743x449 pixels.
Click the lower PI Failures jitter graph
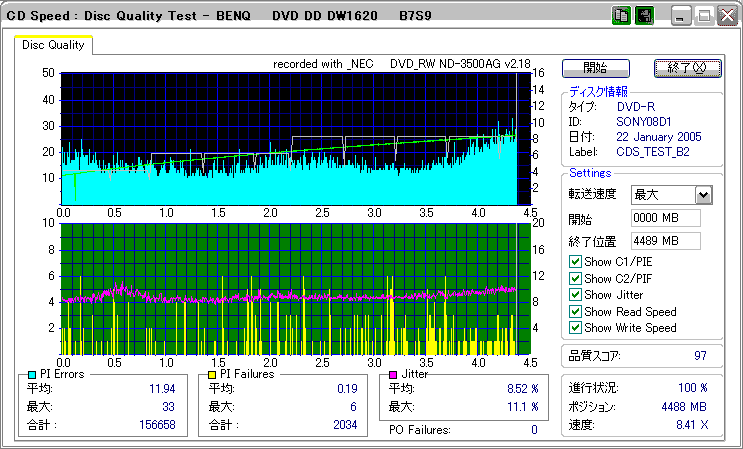pyautogui.click(x=288, y=288)
